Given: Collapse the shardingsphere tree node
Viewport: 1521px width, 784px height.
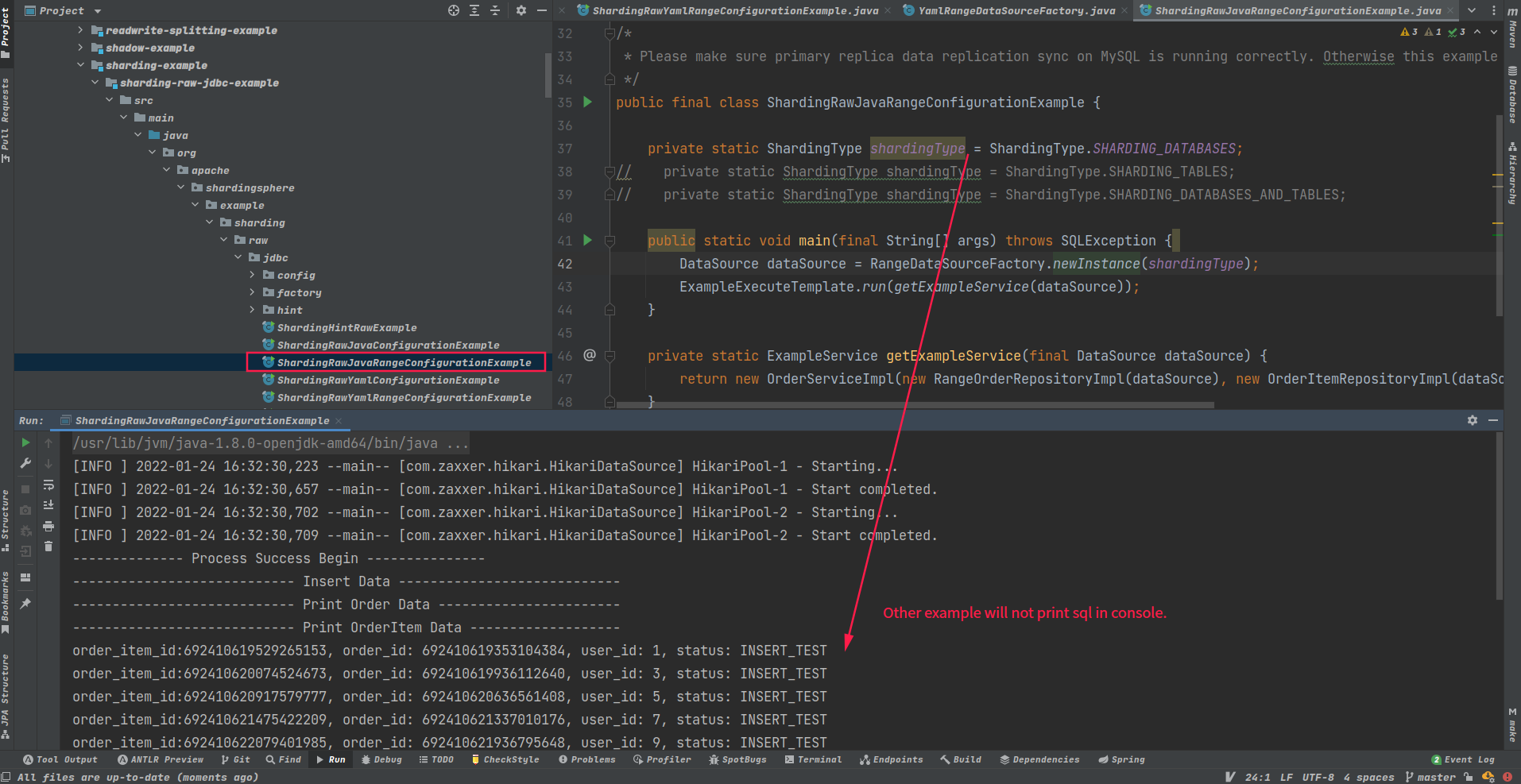Looking at the screenshot, I should 180,187.
